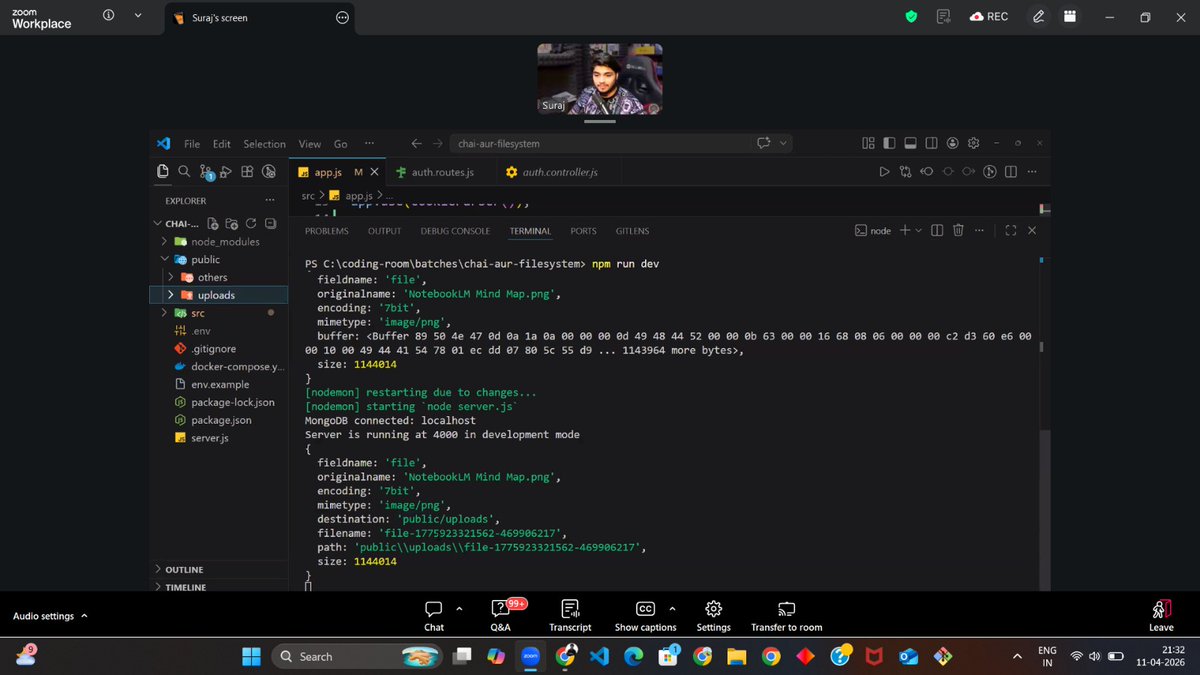Open the Extensions view
1200x675 pixels.
[x=247, y=172]
